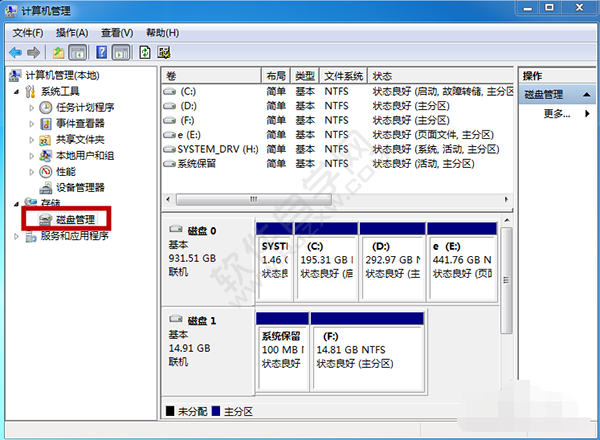
Task: Click the disk view vertical scrollbar thumb
Action: pyautogui.click(x=506, y=280)
